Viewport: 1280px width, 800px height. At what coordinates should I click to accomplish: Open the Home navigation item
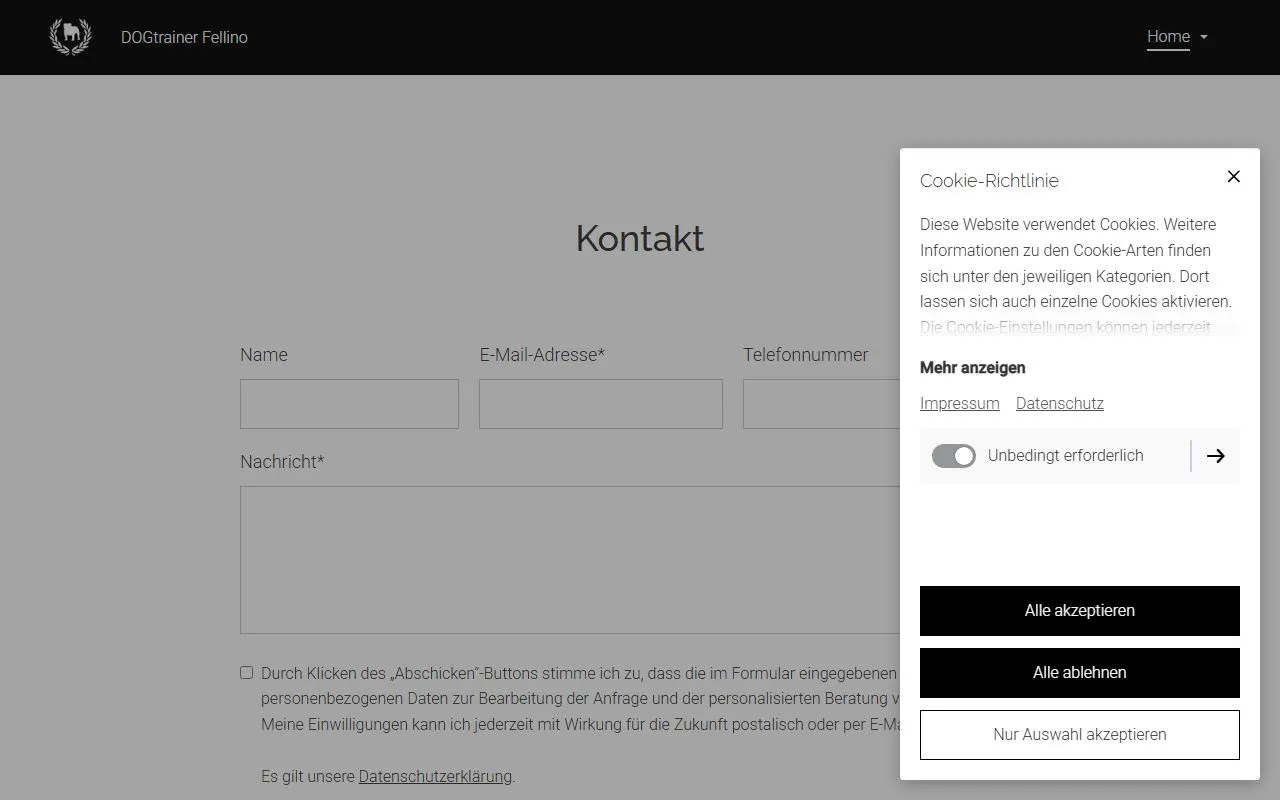[1167, 37]
